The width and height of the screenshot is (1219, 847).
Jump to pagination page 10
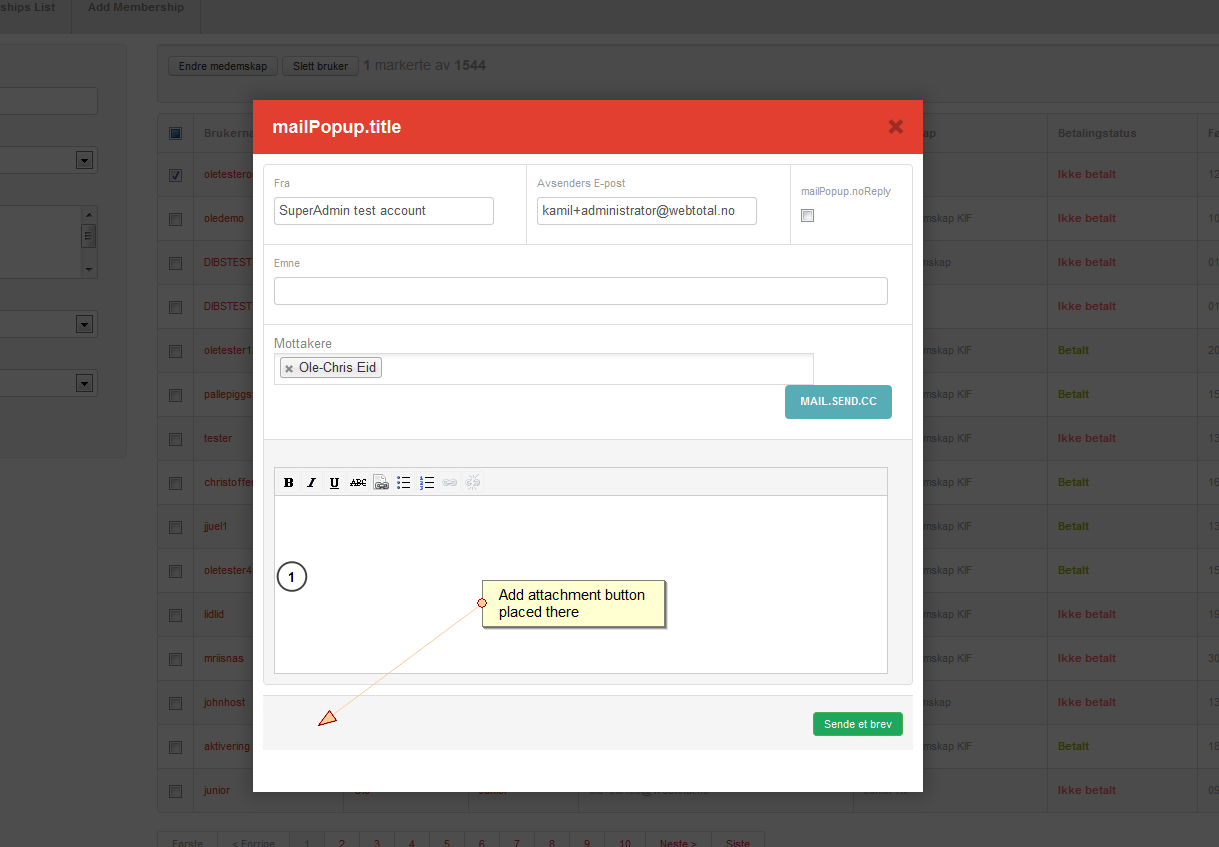tap(625, 842)
